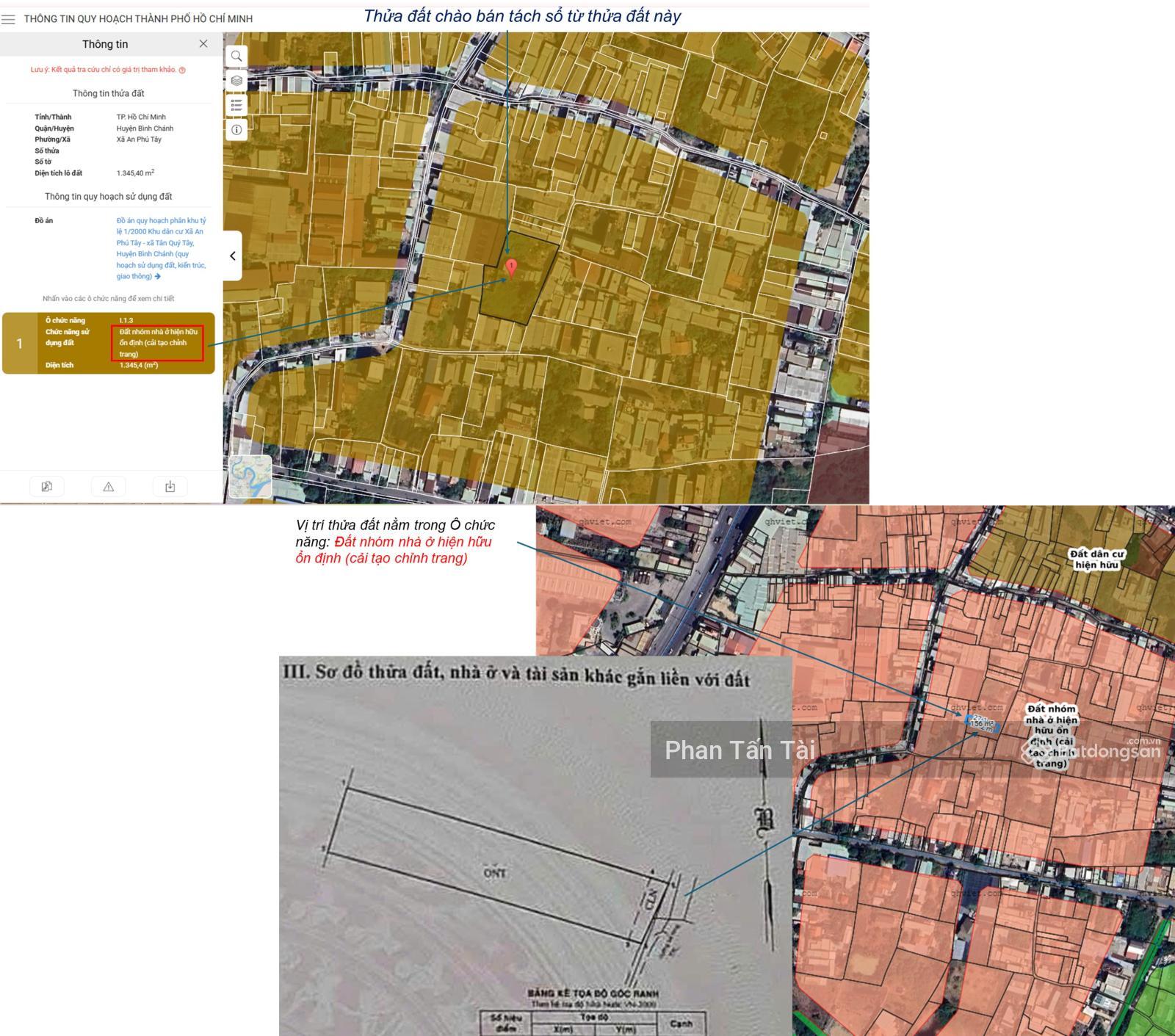Click the basemap switcher thumbnail
This screenshot has height=1036, width=1175.
click(250, 476)
